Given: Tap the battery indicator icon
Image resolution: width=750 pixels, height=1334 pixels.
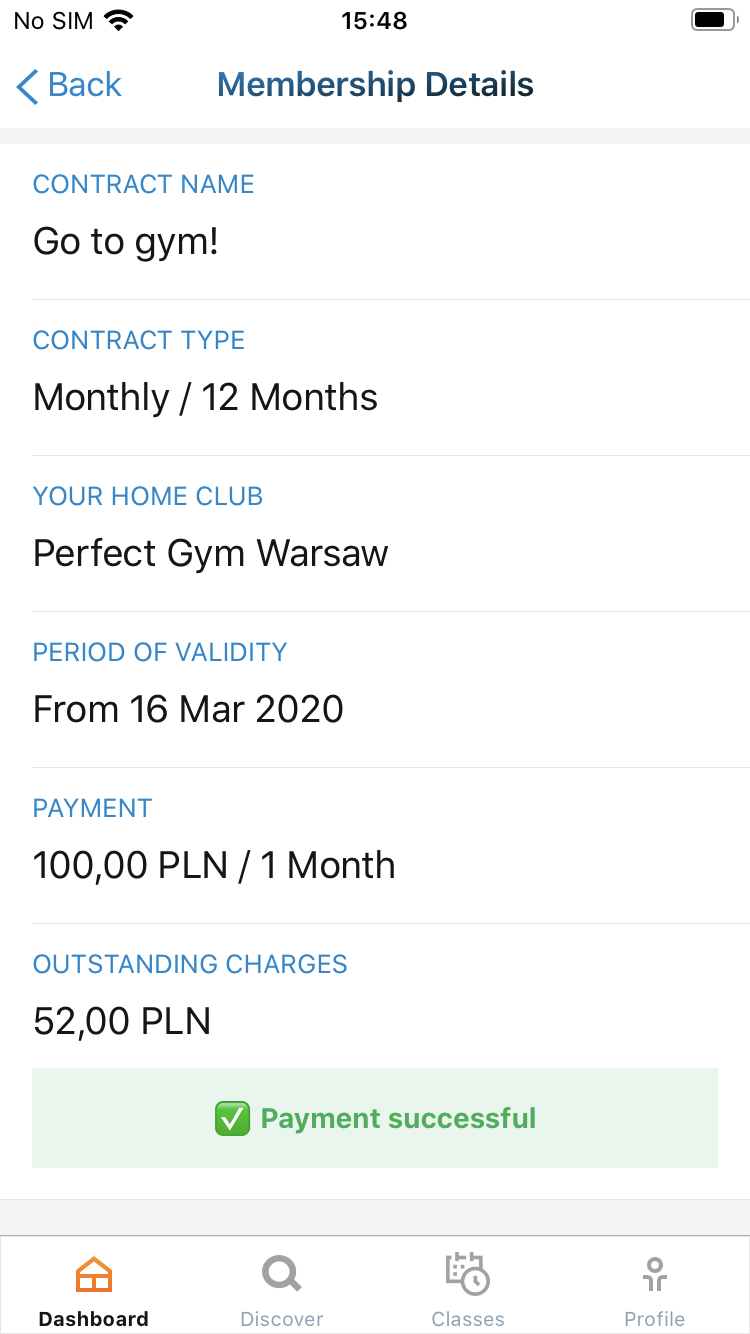Looking at the screenshot, I should coord(713,20).
